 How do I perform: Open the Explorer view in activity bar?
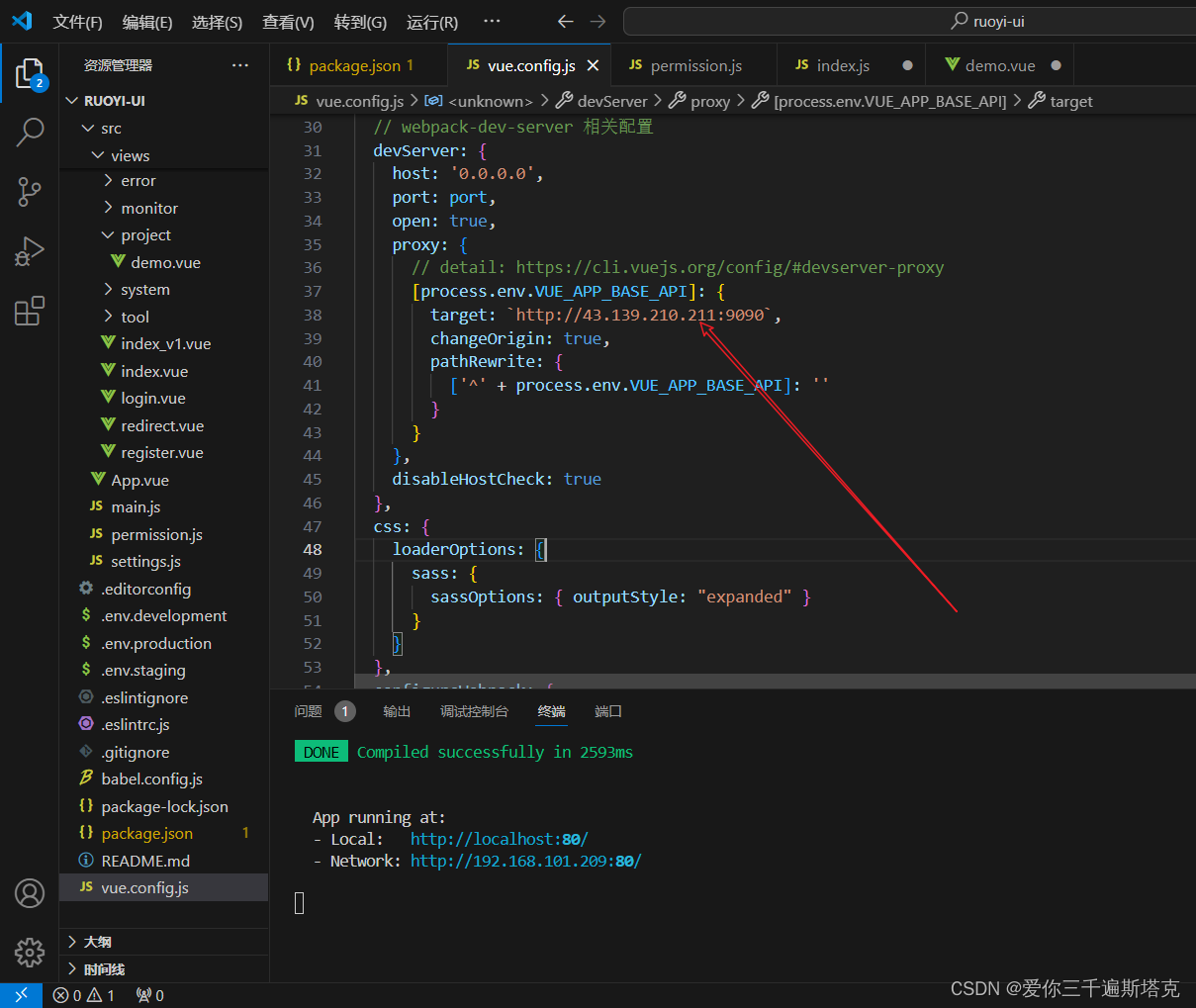(30, 74)
